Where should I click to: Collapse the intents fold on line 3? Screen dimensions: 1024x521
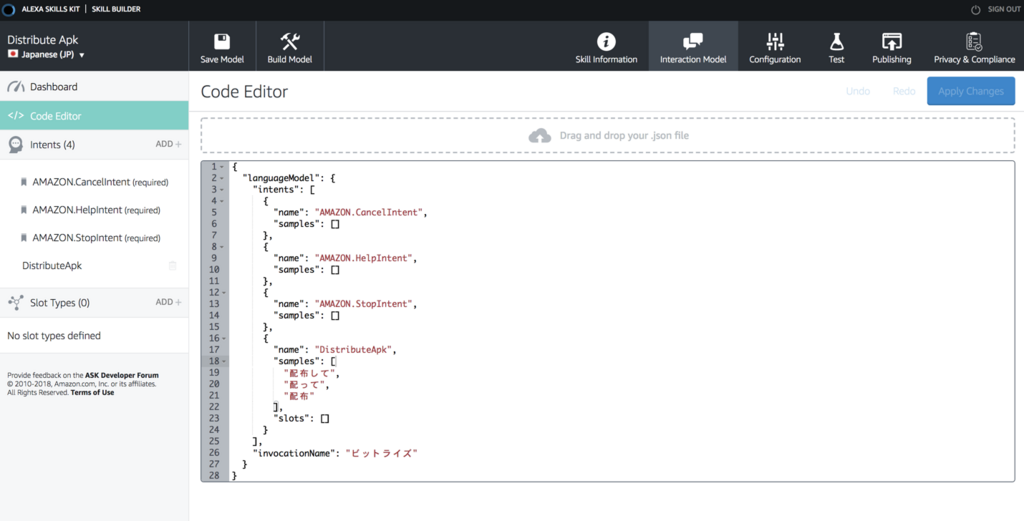pyautogui.click(x=222, y=190)
